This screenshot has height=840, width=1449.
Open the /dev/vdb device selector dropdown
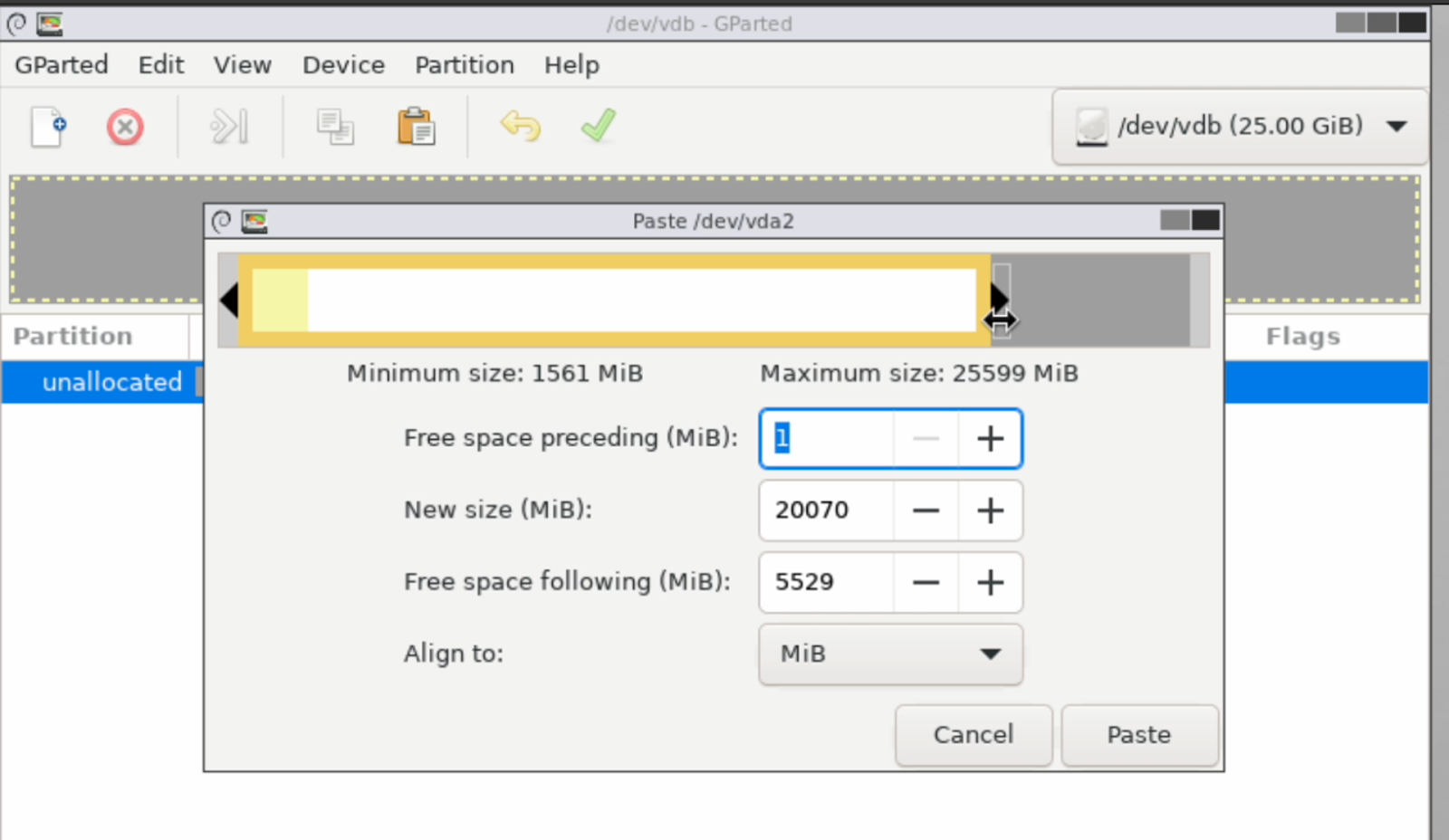click(1240, 126)
